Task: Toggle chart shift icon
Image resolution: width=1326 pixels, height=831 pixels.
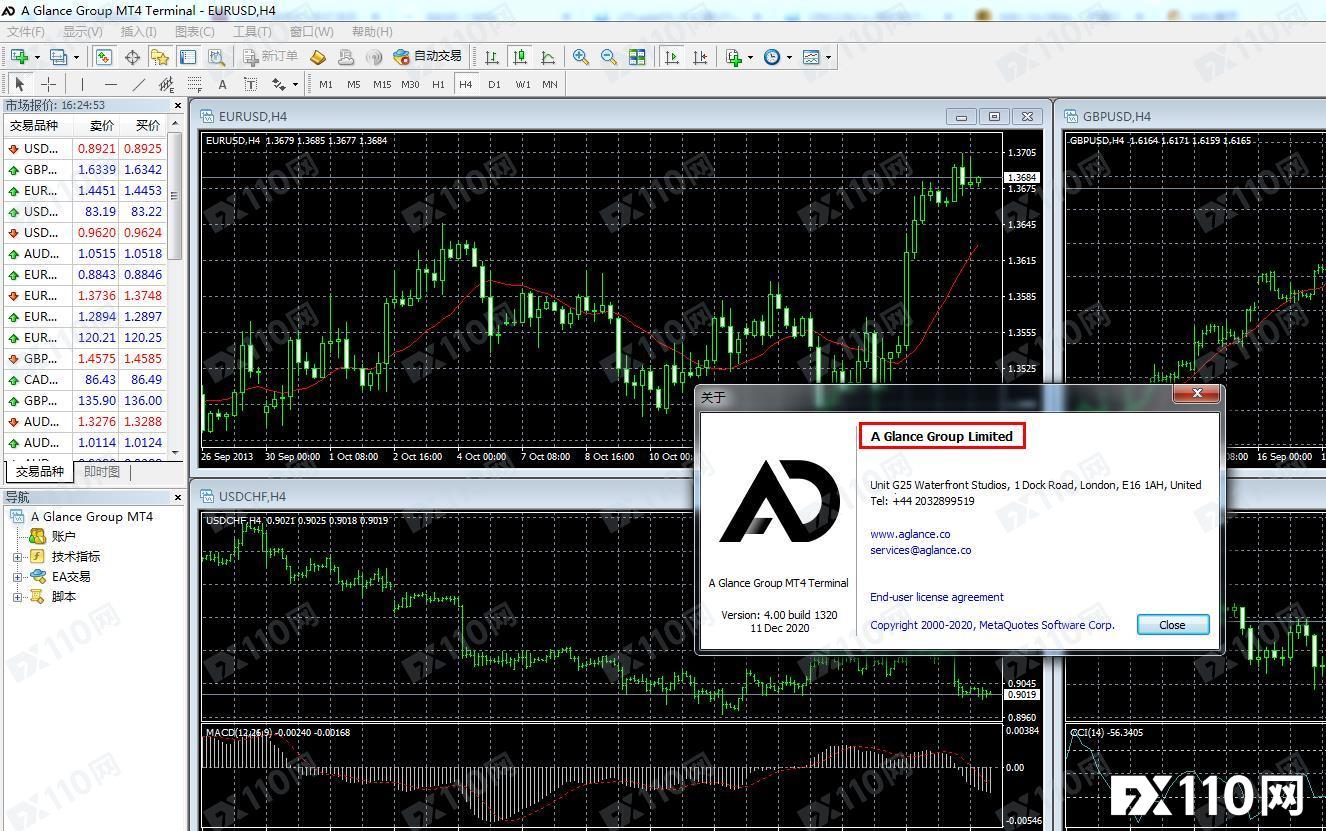Action: tap(700, 57)
